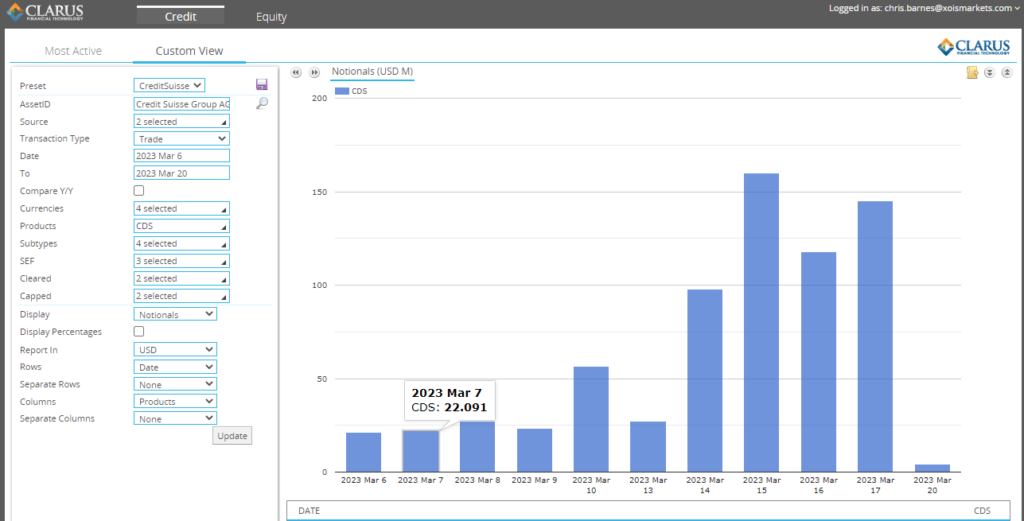This screenshot has height=521, width=1024.
Task: Open the Separate Rows dropdown
Action: (175, 384)
